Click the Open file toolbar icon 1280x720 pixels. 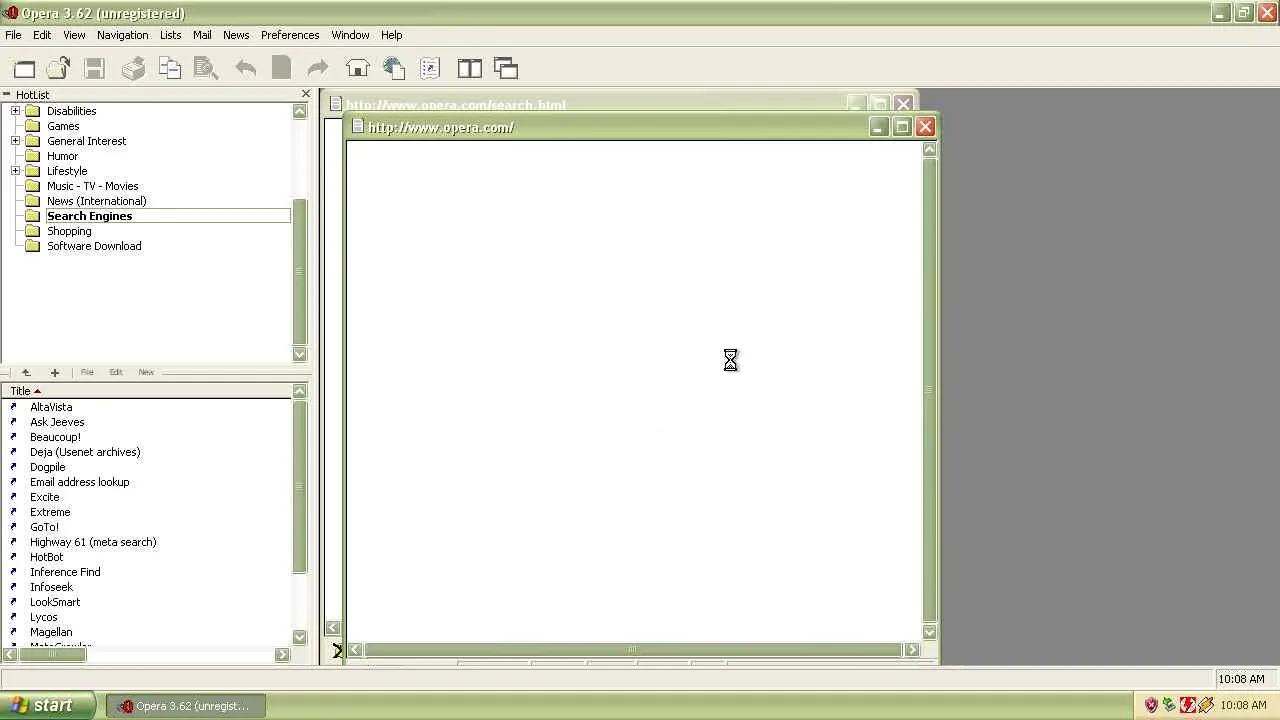[58, 68]
